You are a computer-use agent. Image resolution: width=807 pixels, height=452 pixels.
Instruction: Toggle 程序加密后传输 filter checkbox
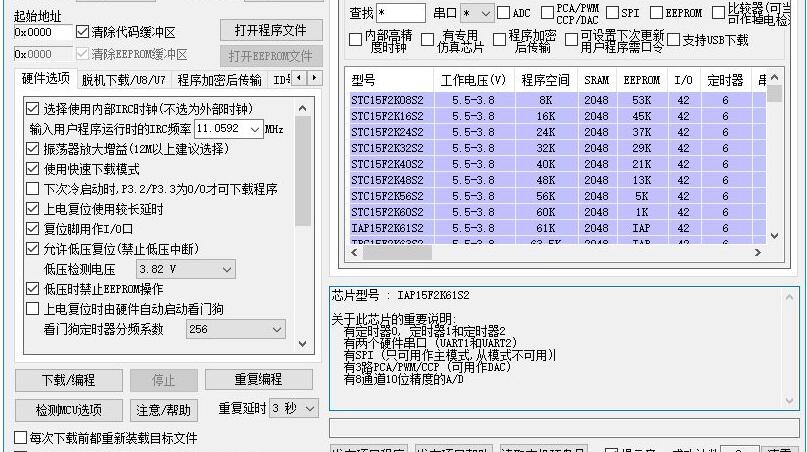[x=499, y=40]
